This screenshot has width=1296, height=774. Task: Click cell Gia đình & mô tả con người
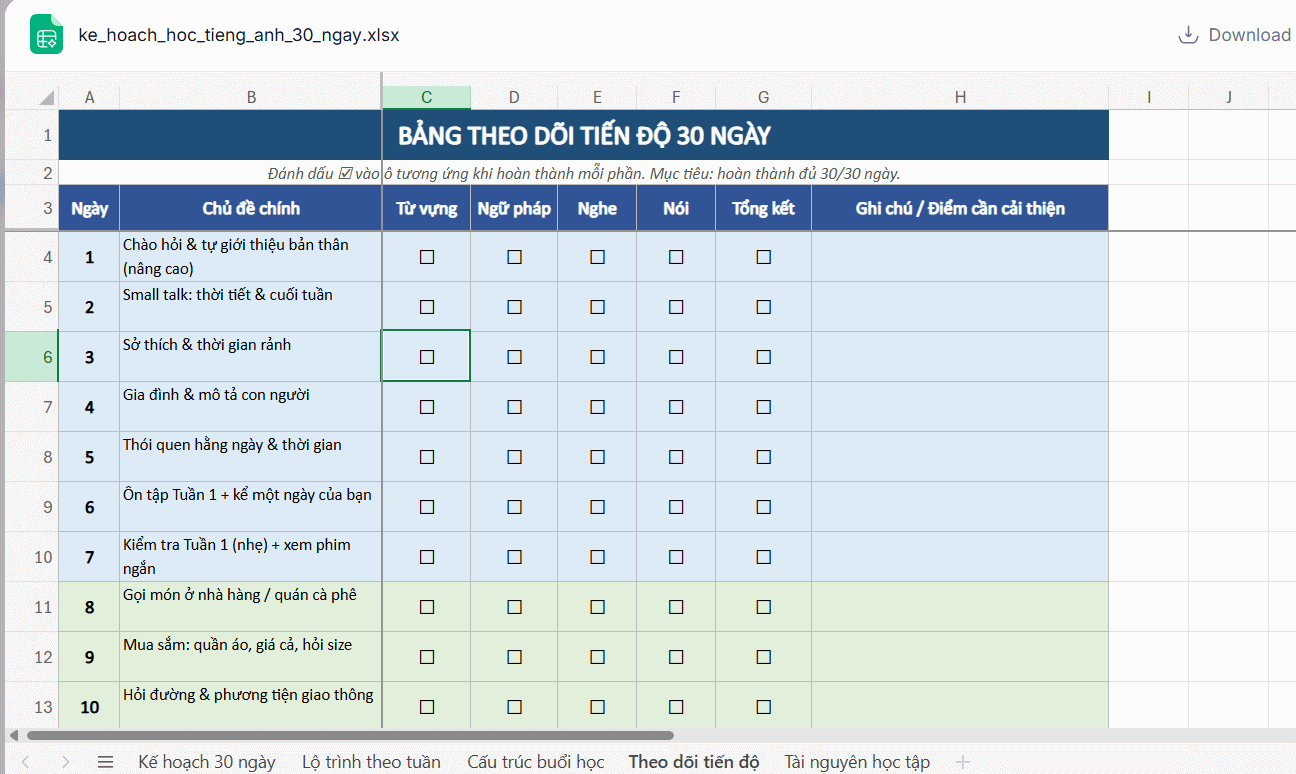click(x=251, y=407)
